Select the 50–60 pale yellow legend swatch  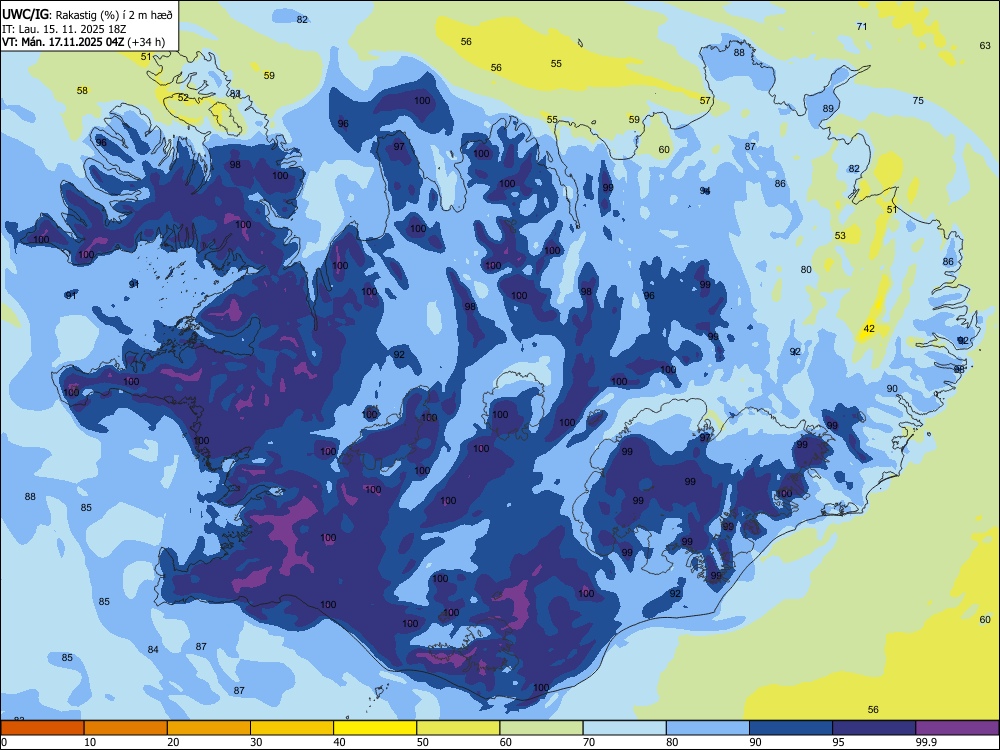pyautogui.click(x=458, y=728)
